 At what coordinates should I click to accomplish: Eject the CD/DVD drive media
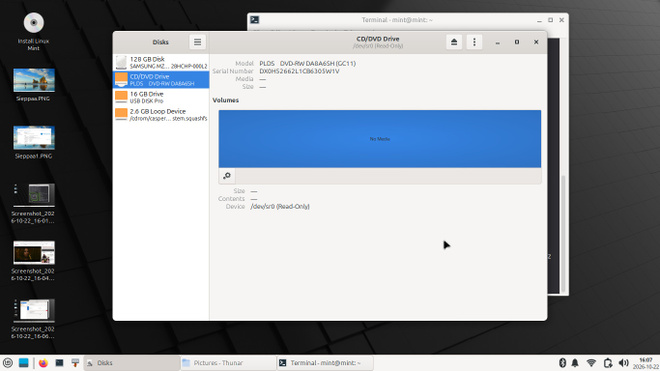coord(454,42)
